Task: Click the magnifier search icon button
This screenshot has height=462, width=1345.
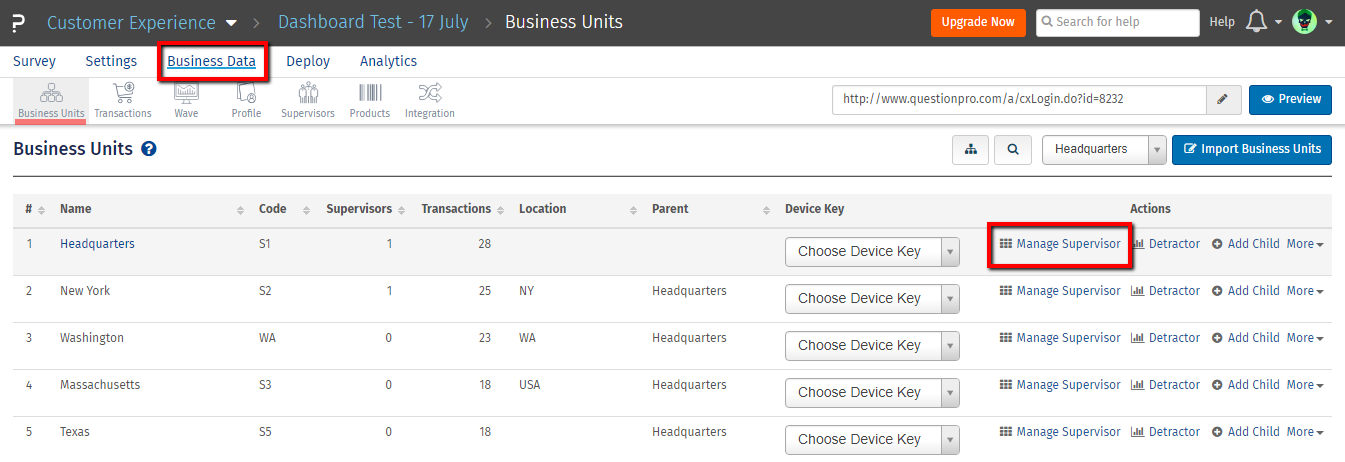Action: pos(1013,149)
